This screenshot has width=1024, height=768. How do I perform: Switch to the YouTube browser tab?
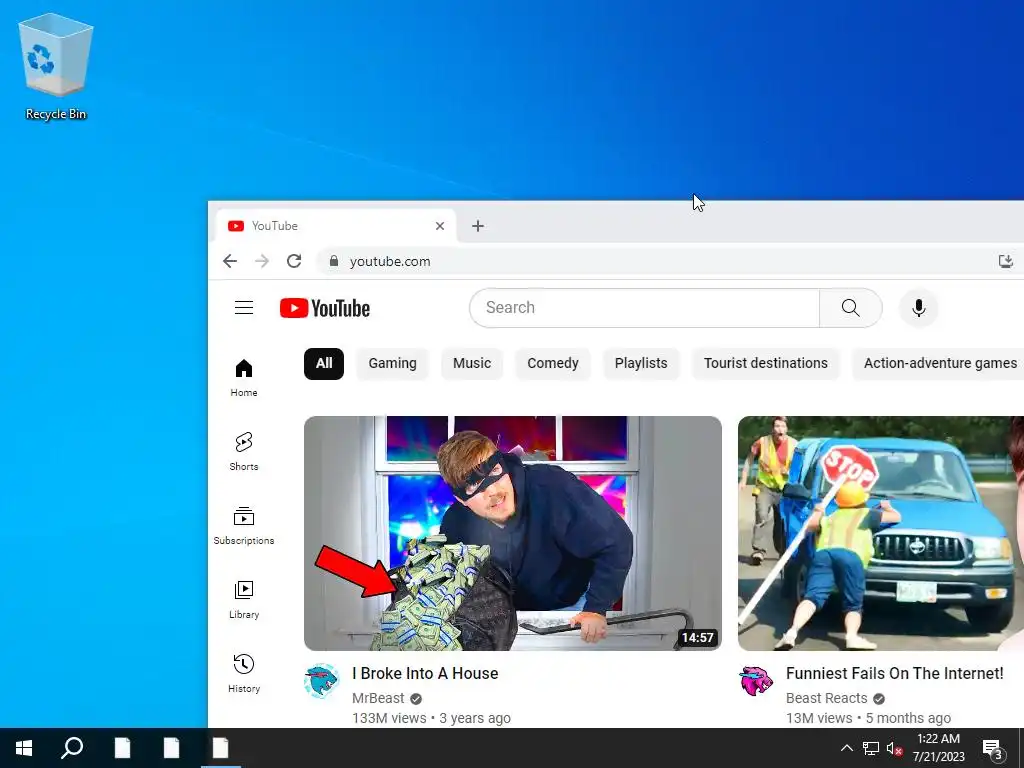[335, 226]
